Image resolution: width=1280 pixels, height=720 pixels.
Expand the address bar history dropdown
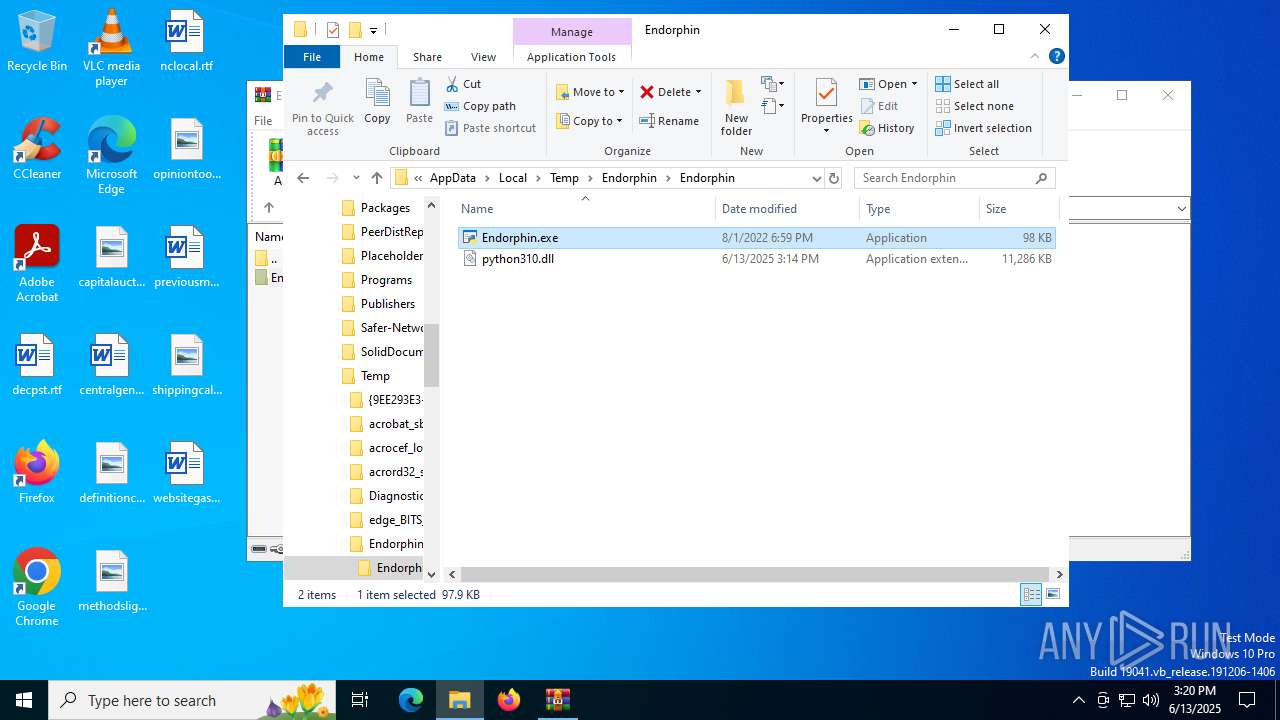click(816, 178)
